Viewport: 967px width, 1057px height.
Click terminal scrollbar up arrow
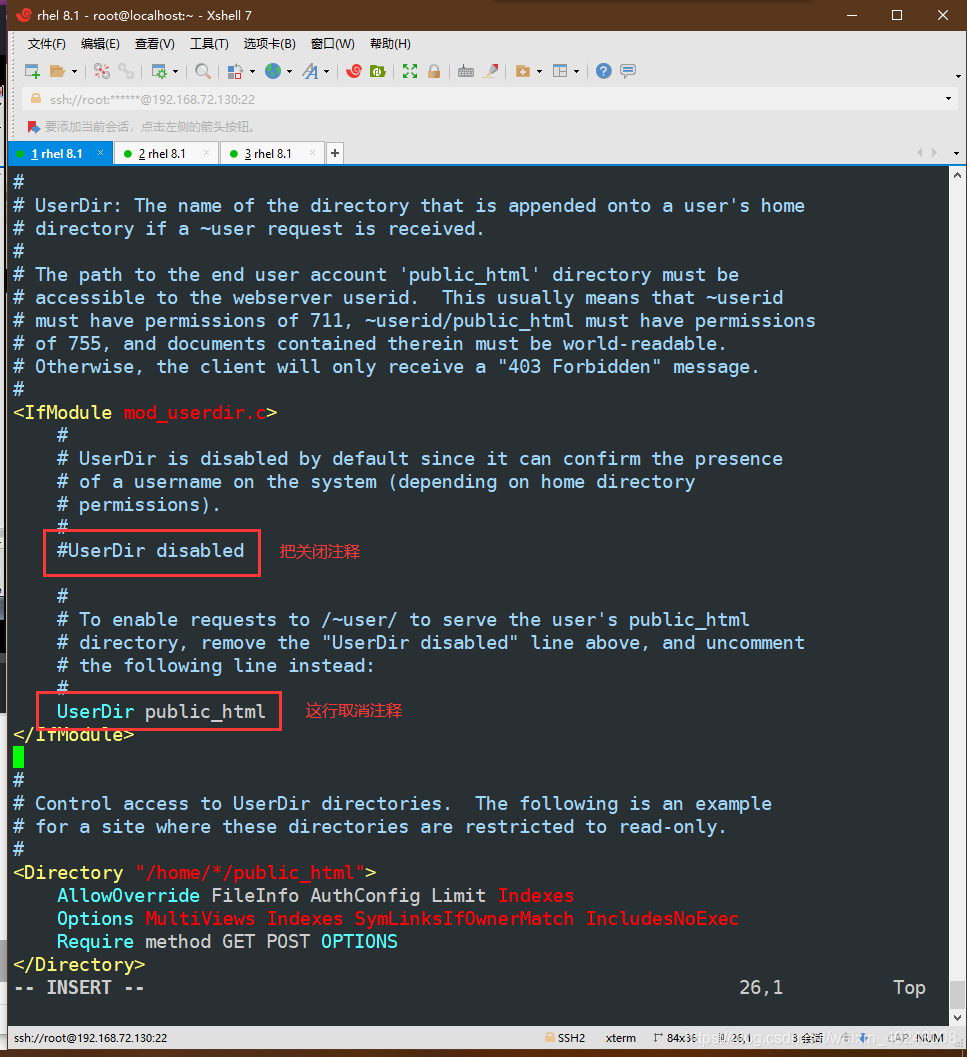click(x=957, y=175)
